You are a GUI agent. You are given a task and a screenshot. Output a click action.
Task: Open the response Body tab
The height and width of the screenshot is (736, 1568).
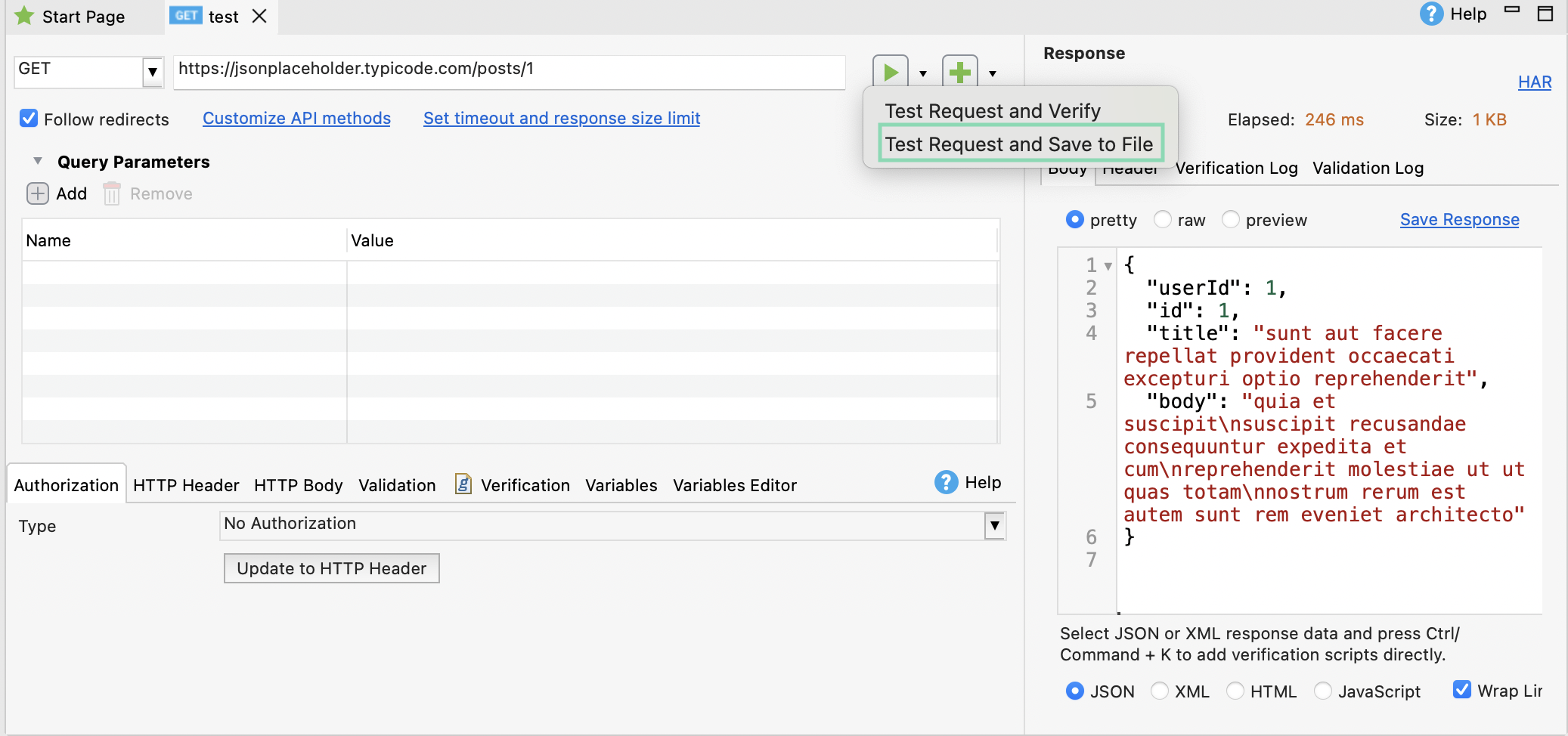[x=1068, y=171]
